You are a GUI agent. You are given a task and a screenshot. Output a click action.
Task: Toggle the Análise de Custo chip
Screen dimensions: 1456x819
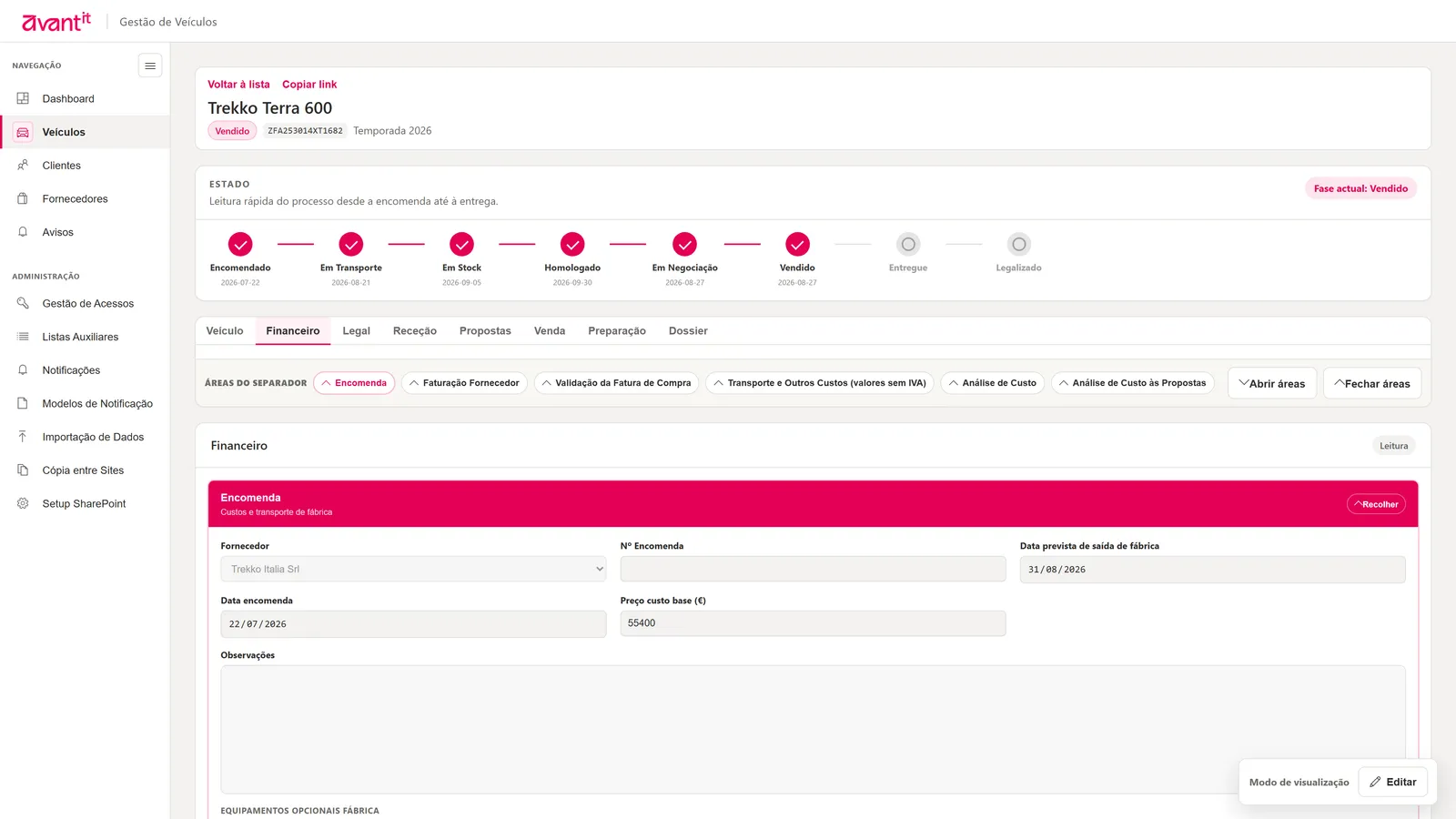coord(993,383)
